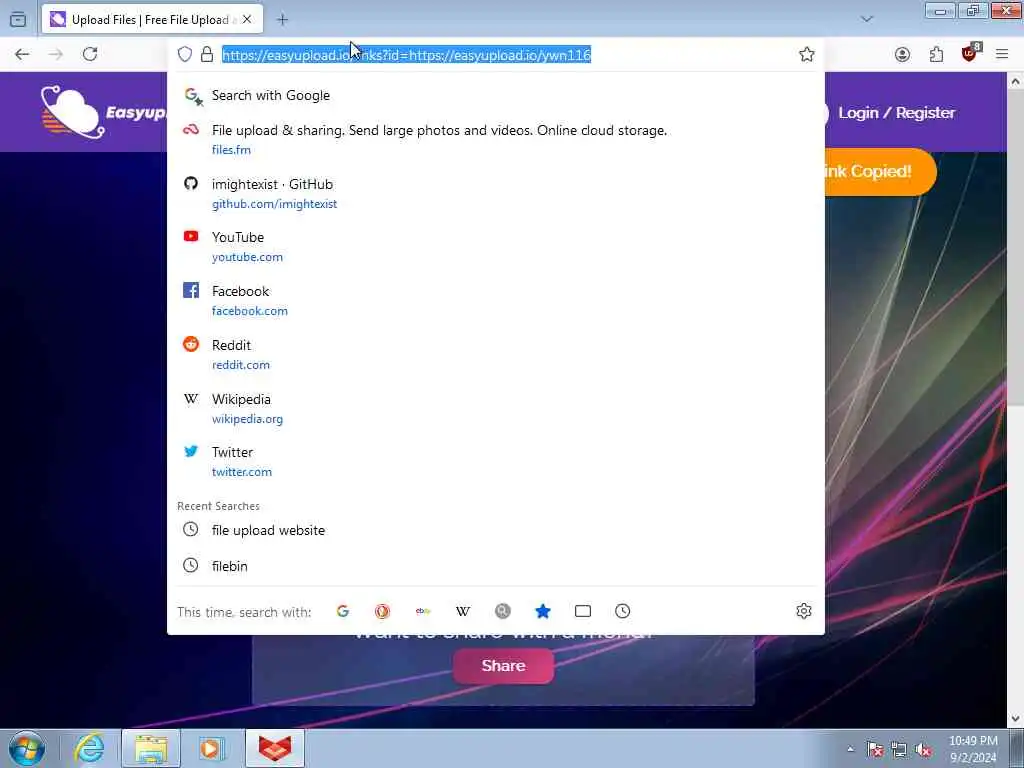
Task: Bookmark this page with the star
Action: (807, 54)
